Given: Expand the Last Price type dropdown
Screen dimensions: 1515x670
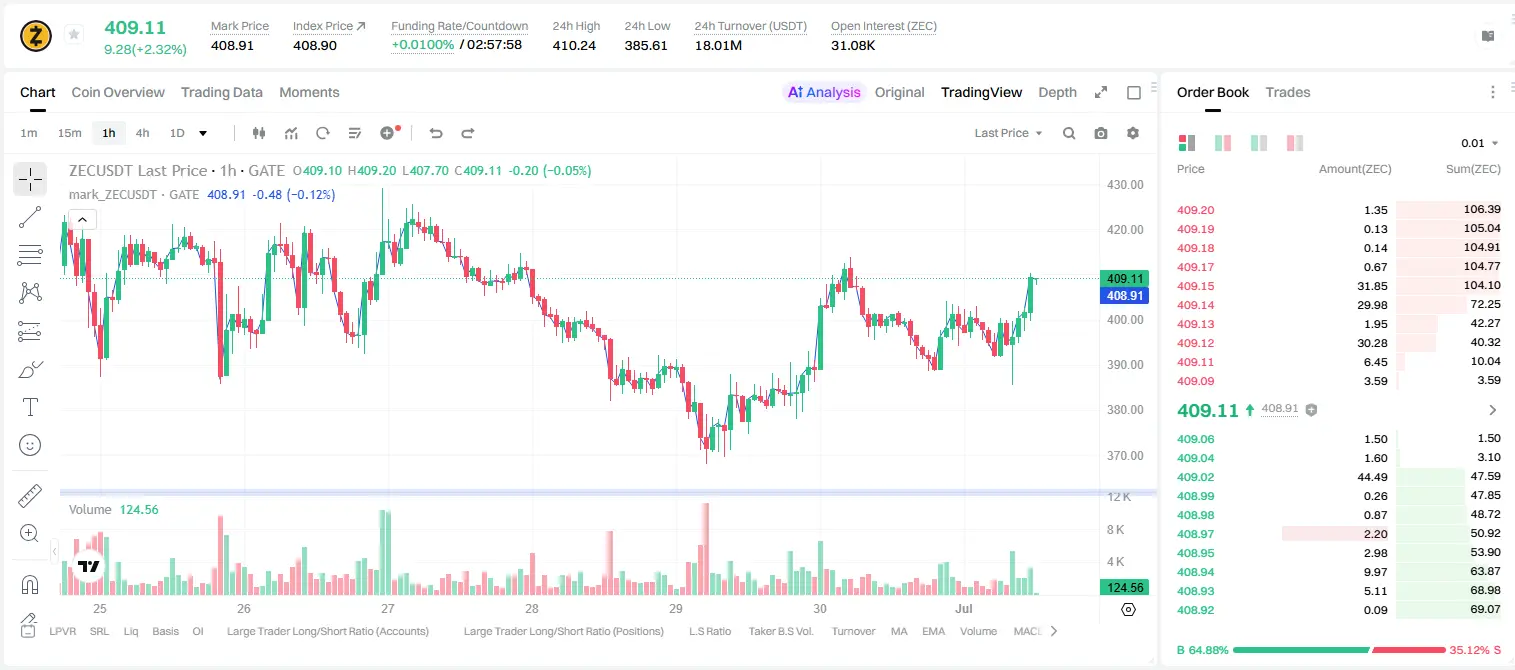Looking at the screenshot, I should pos(1008,133).
